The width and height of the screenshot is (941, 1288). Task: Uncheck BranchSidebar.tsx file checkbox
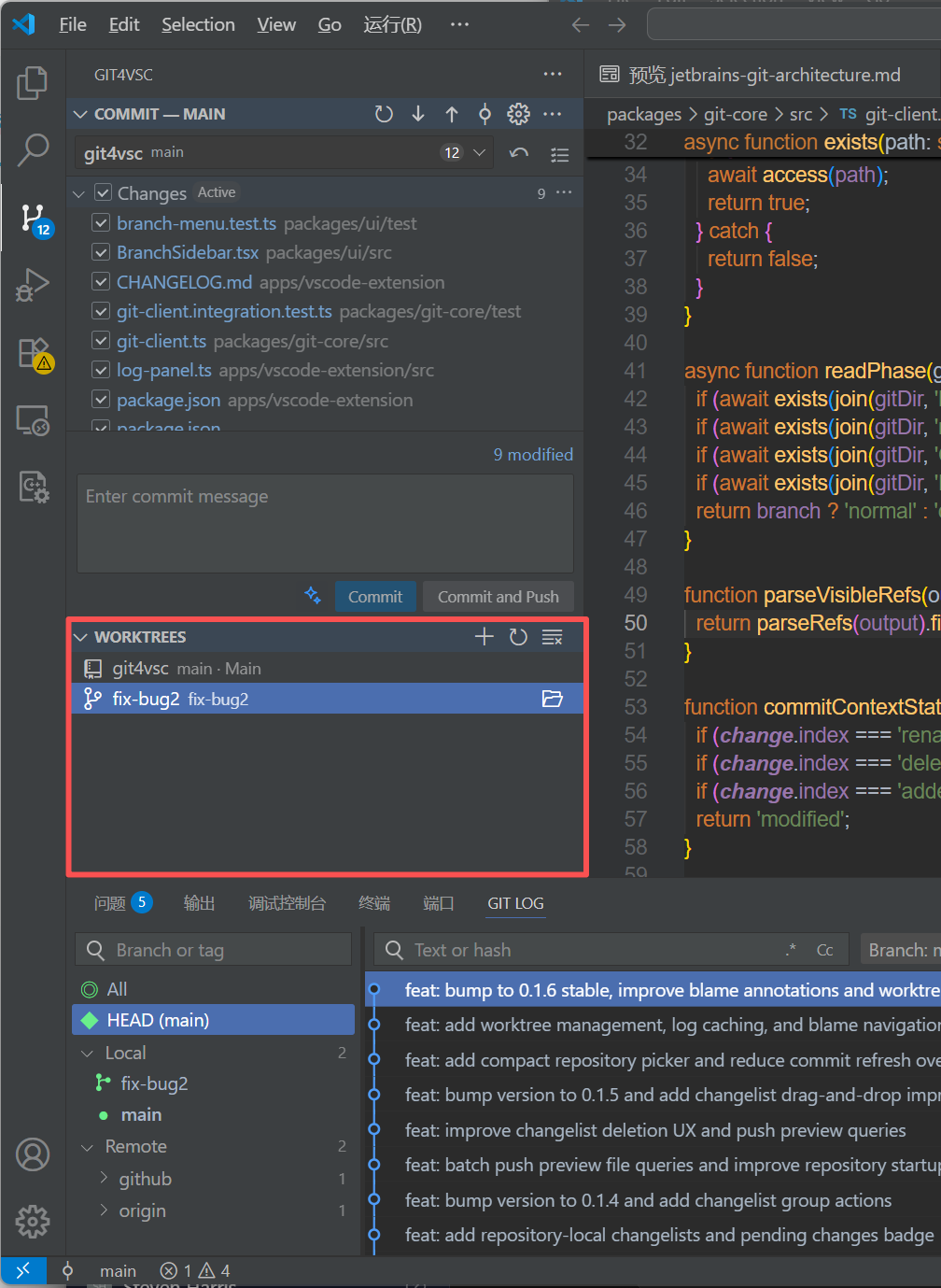click(x=101, y=252)
